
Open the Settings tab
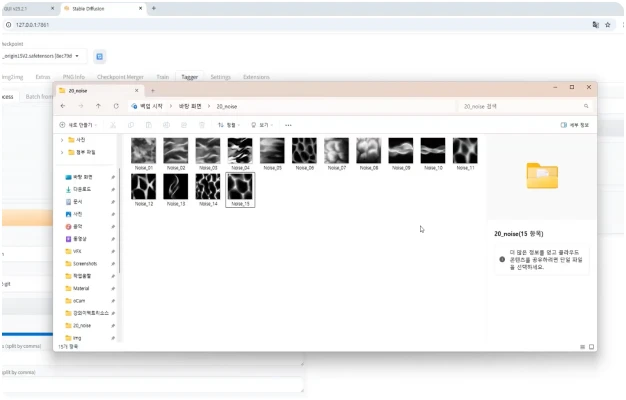(x=220, y=77)
